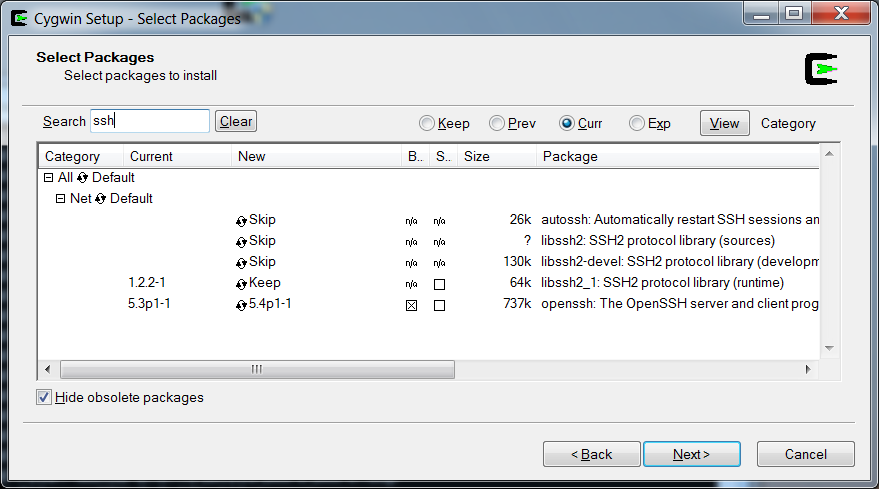This screenshot has width=879, height=489.
Task: Click the cycle icon beside All Default
Action: point(83,178)
